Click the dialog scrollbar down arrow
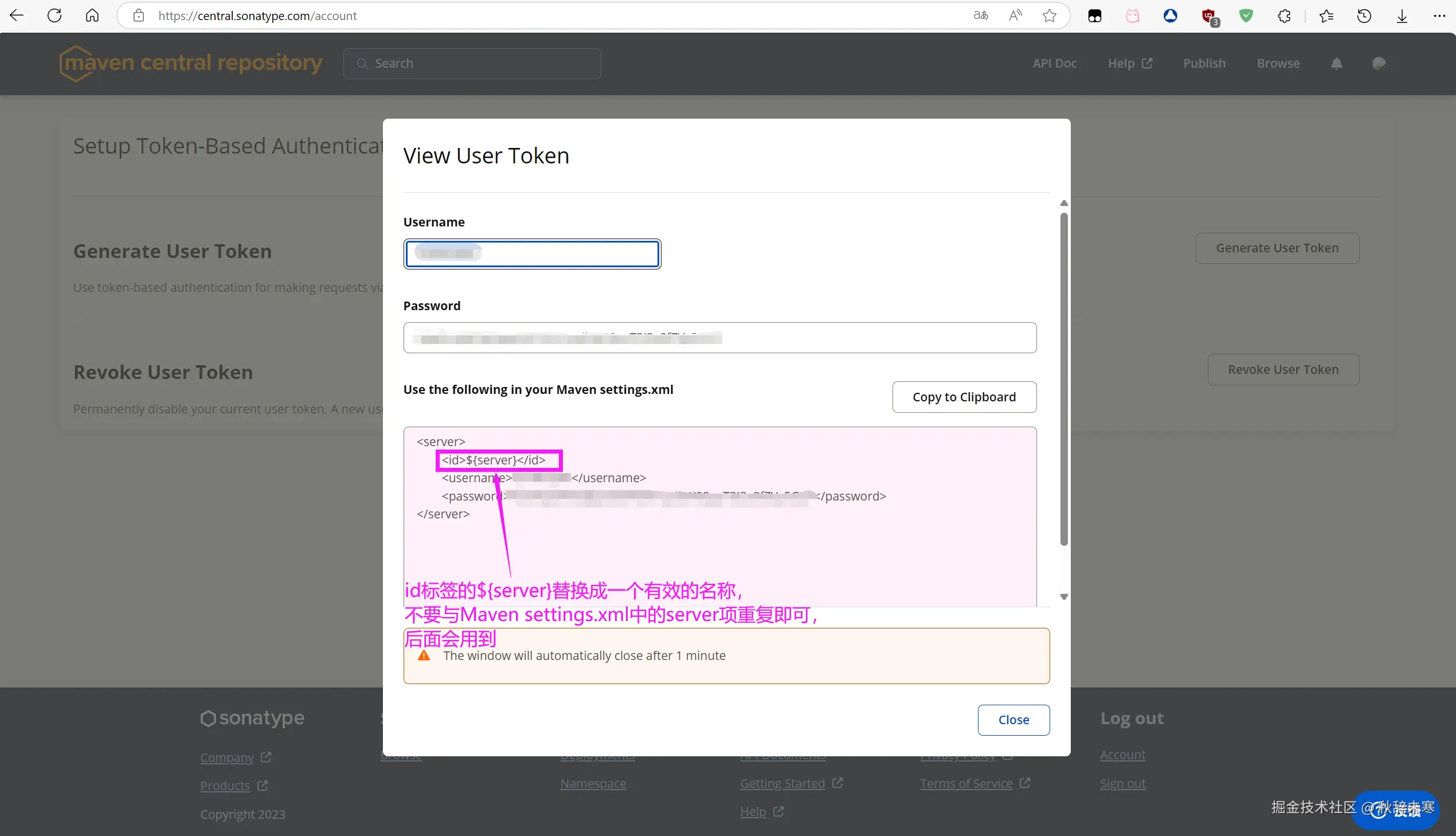1456x836 pixels. click(x=1064, y=597)
